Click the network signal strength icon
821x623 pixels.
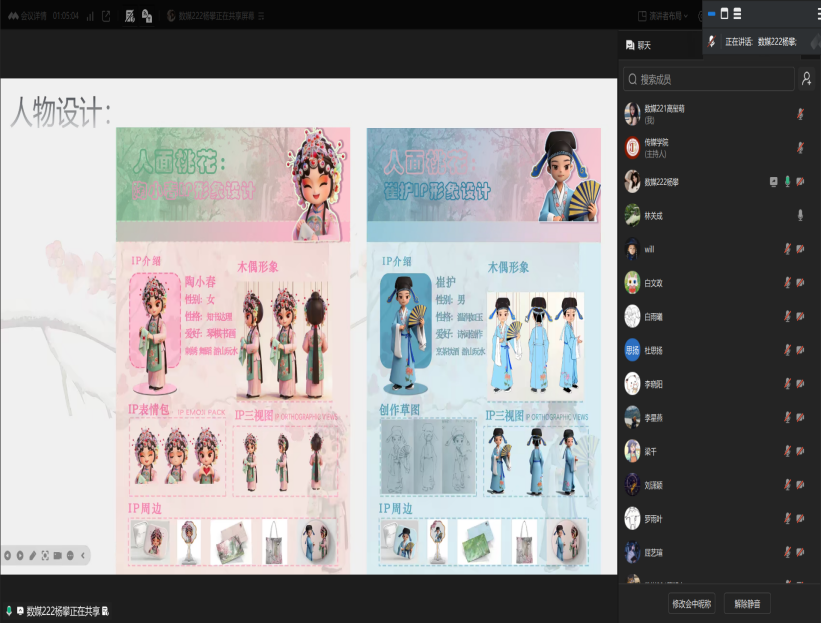point(90,16)
